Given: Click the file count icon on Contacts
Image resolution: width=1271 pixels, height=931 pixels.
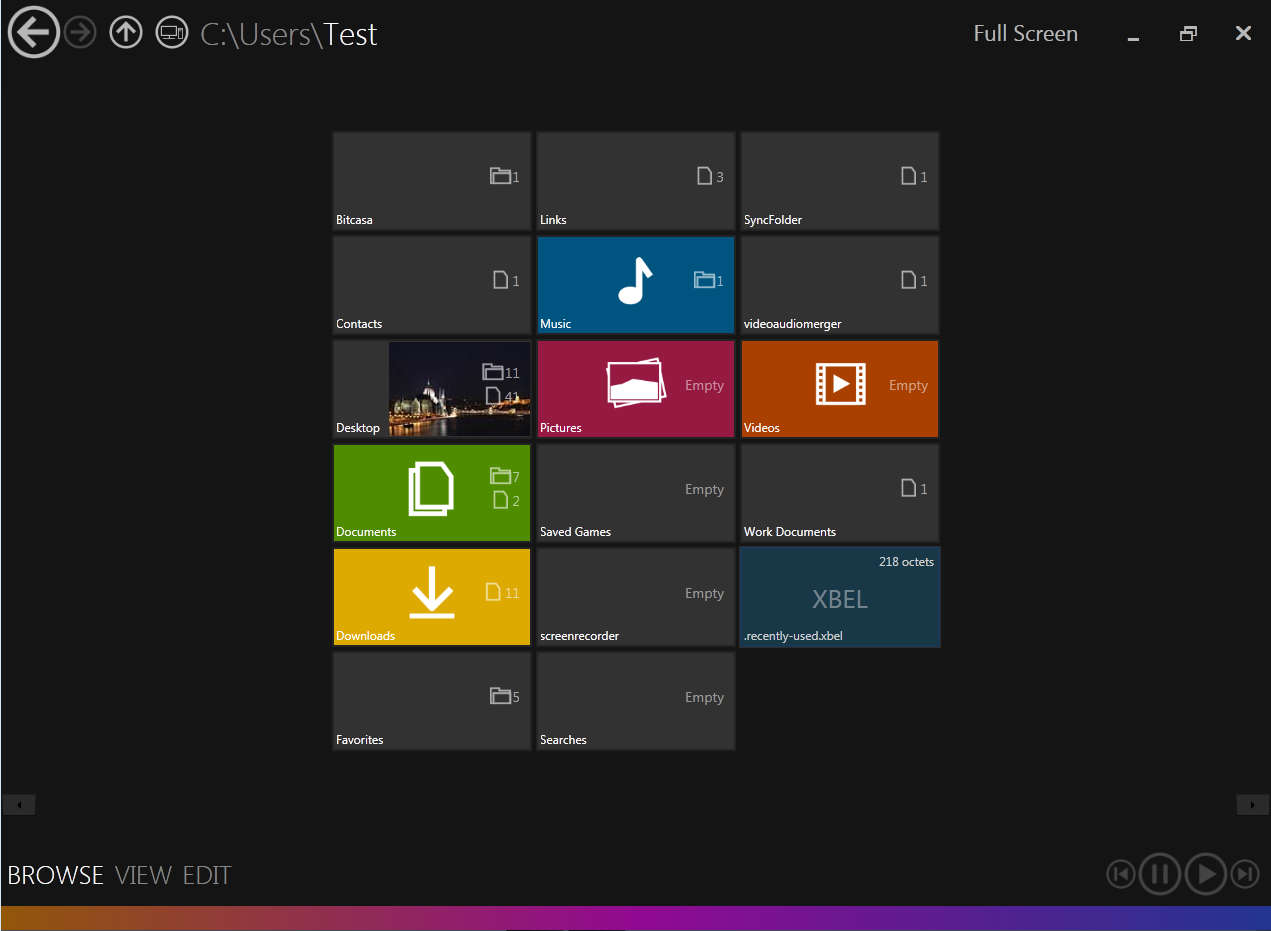Looking at the screenshot, I should (500, 280).
